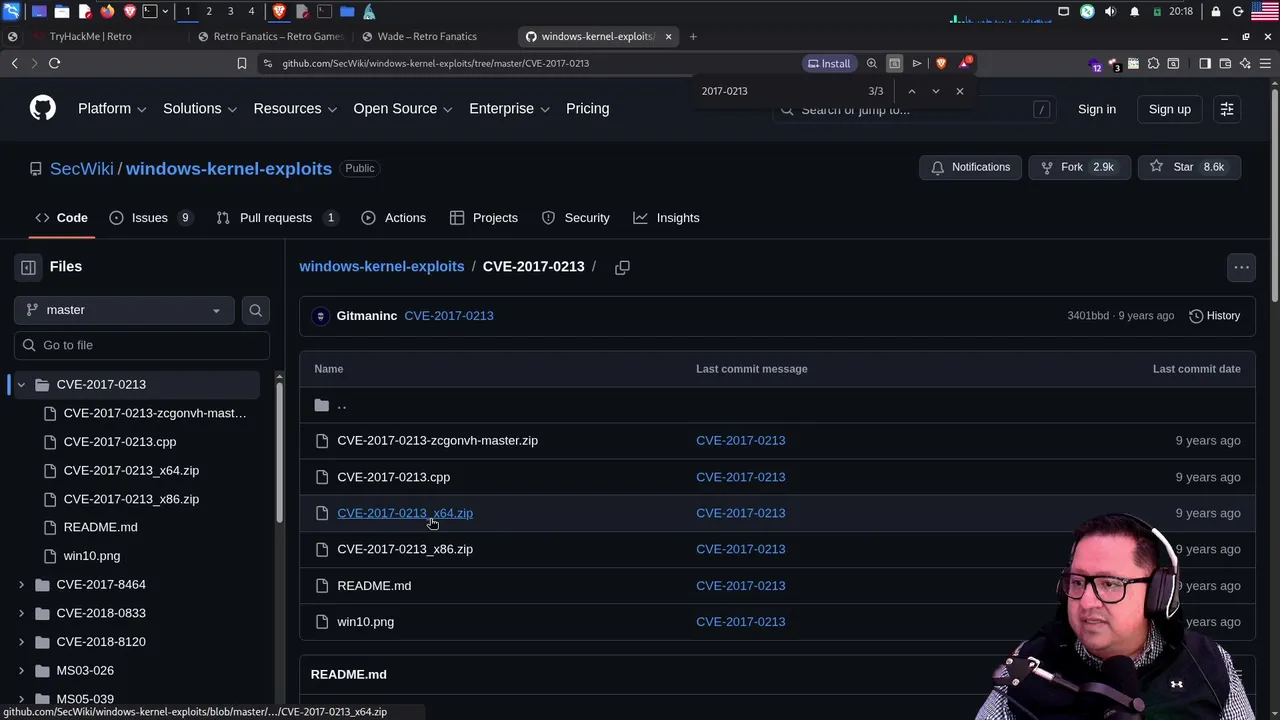This screenshot has height=720, width=1280.
Task: Click the GitHub logo
Action: click(43, 108)
